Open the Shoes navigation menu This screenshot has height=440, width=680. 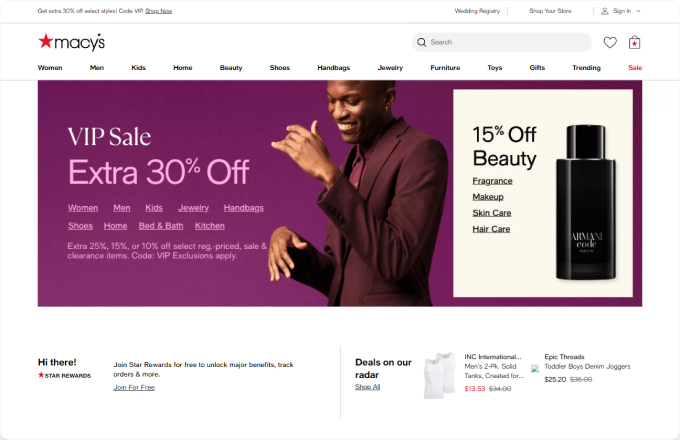coord(280,68)
